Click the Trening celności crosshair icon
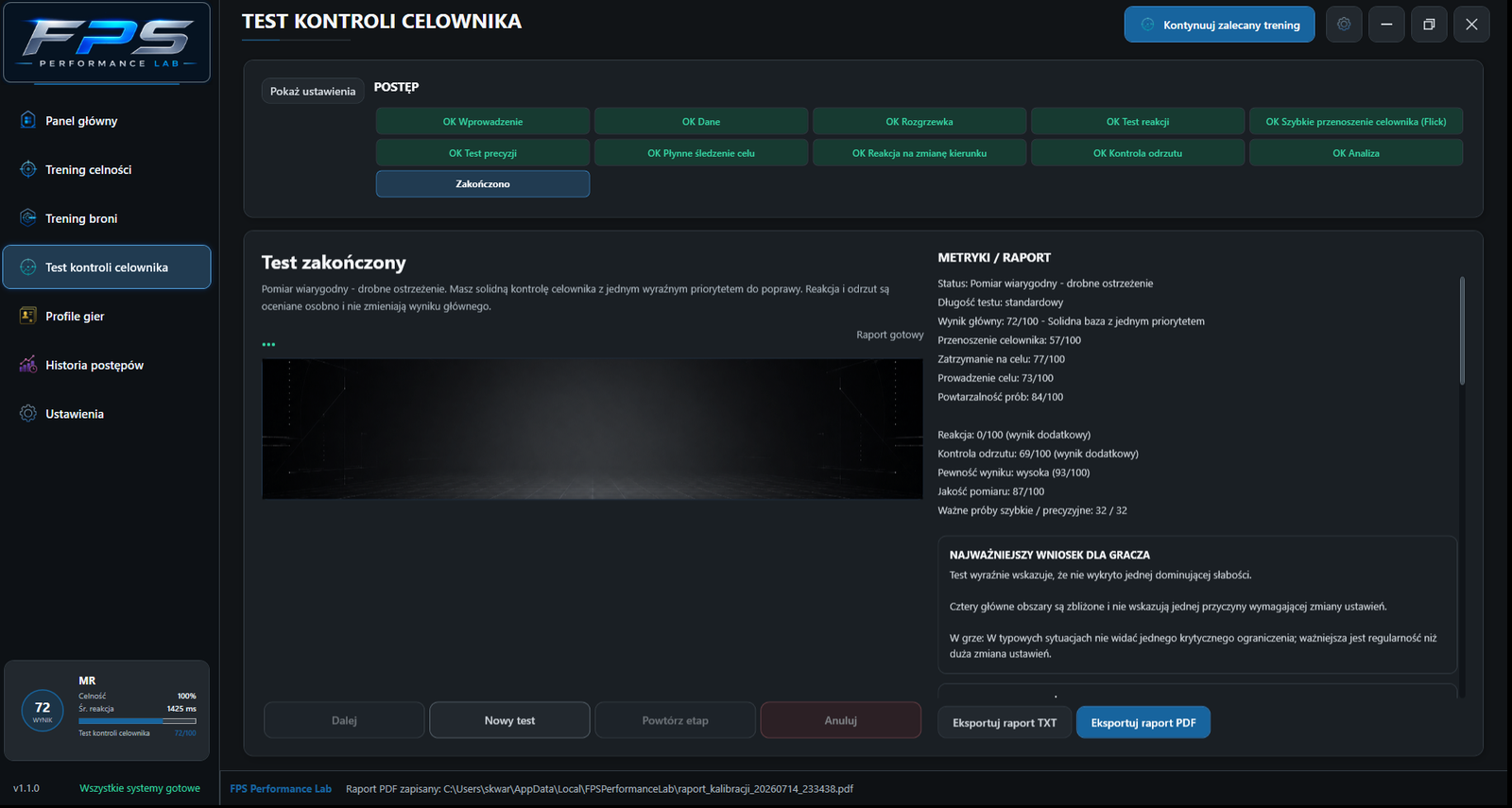 pyautogui.click(x=28, y=169)
